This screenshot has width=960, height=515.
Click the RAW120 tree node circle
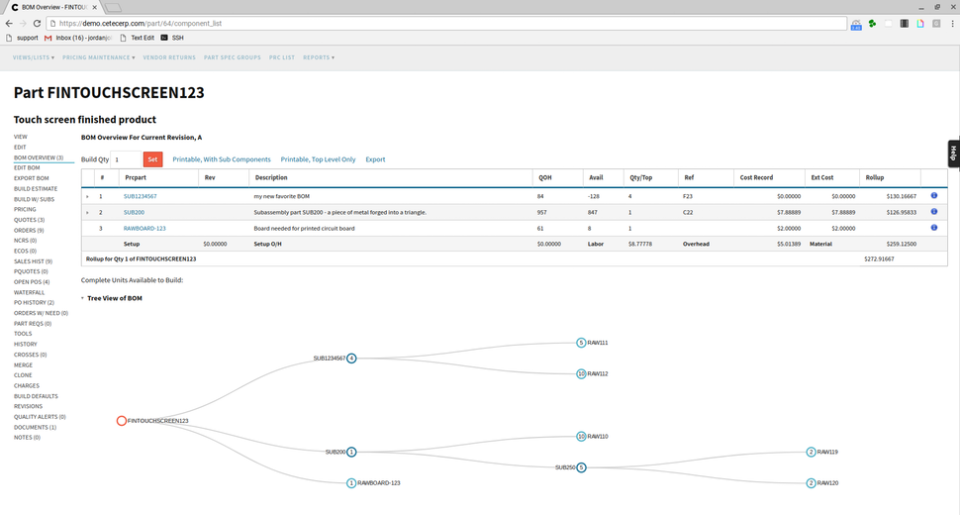(811, 483)
